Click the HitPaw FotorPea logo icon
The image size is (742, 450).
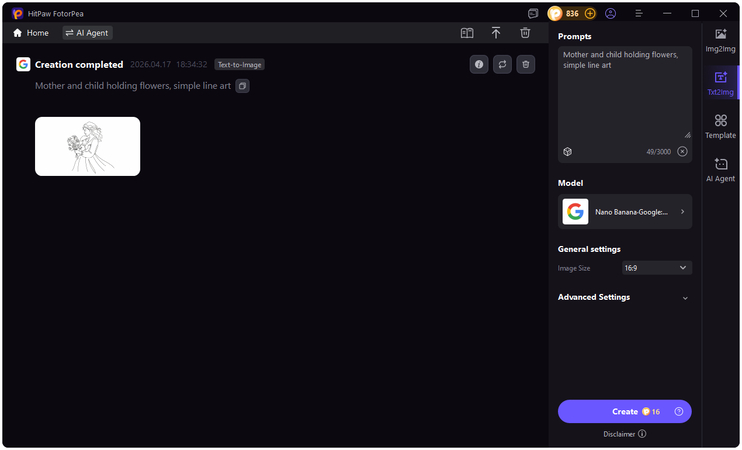tap(18, 14)
